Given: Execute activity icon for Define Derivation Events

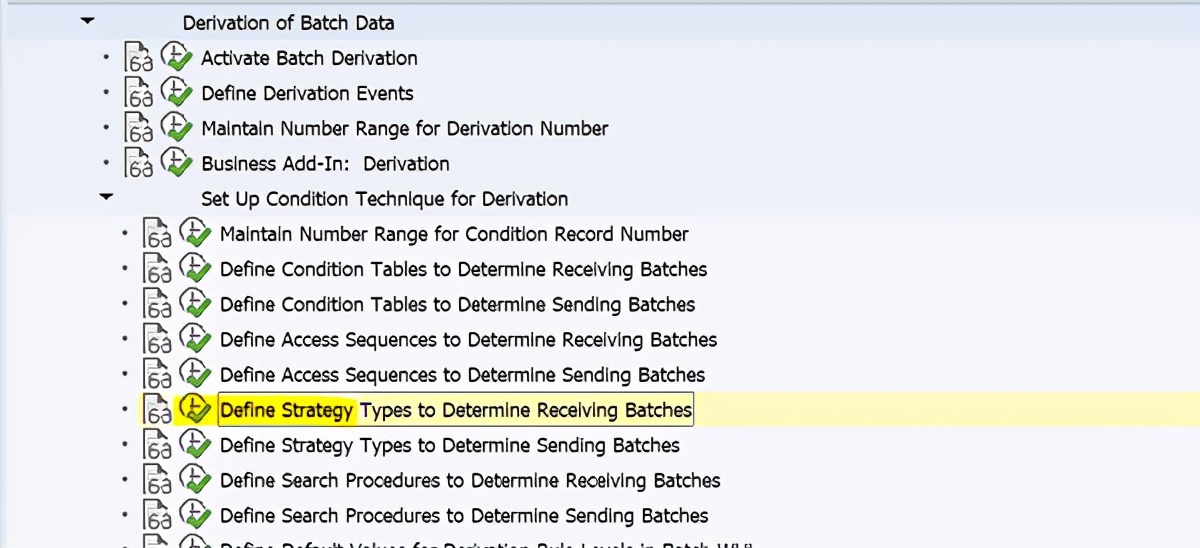Looking at the screenshot, I should tap(176, 92).
